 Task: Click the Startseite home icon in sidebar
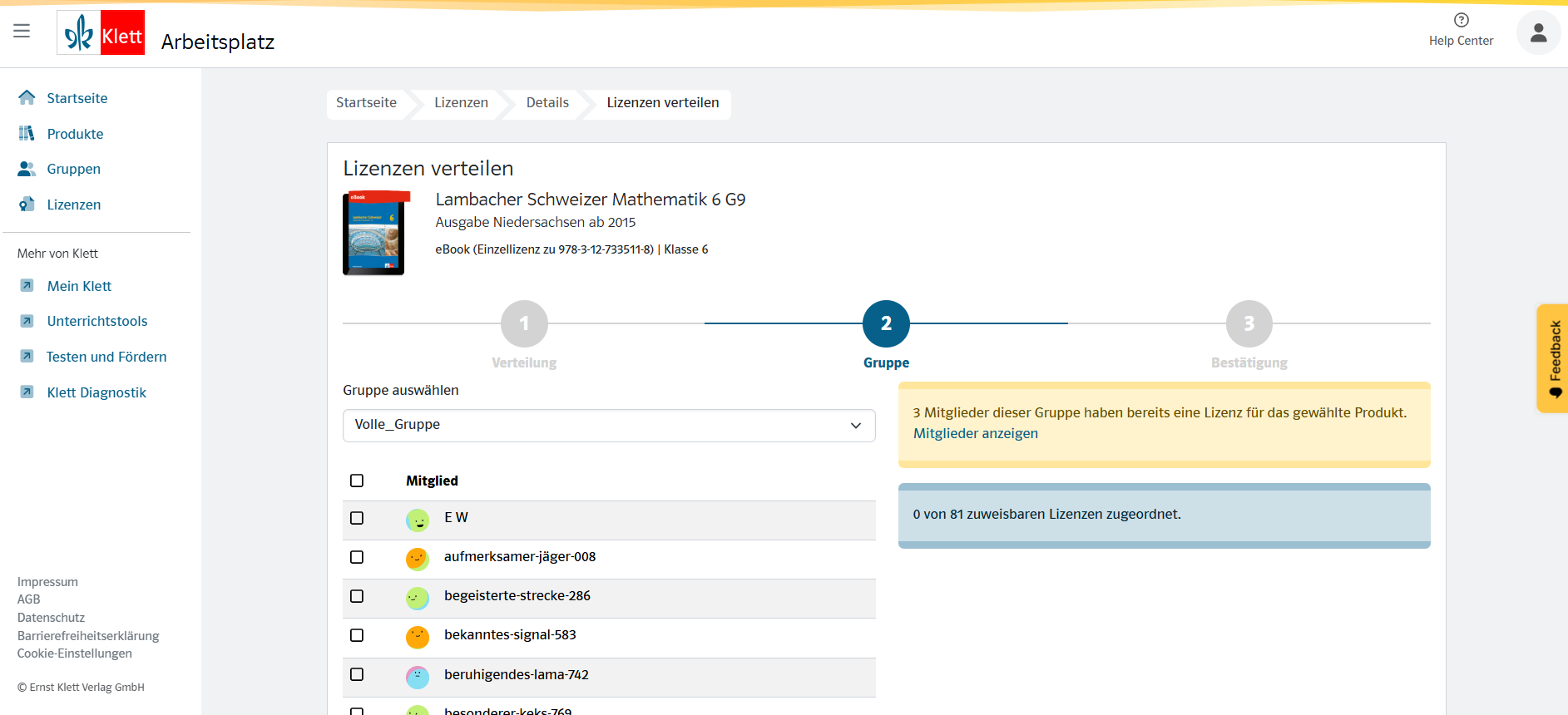click(27, 98)
